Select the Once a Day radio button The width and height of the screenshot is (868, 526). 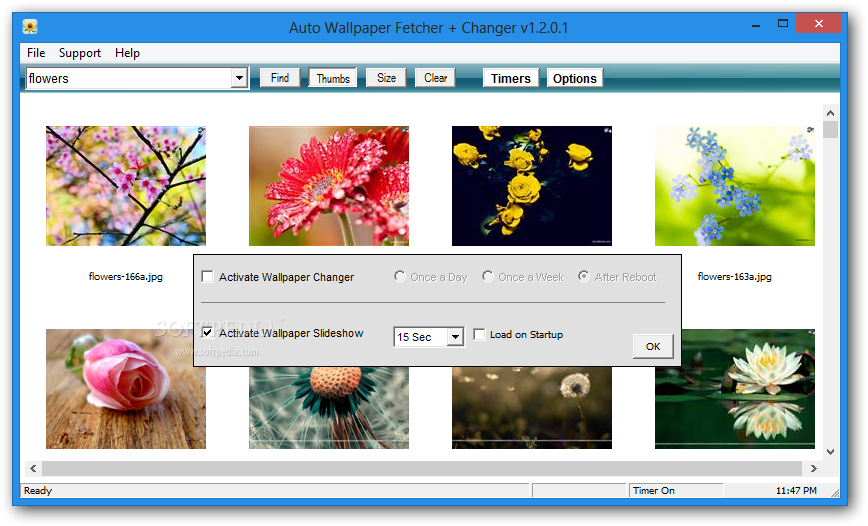[x=399, y=276]
